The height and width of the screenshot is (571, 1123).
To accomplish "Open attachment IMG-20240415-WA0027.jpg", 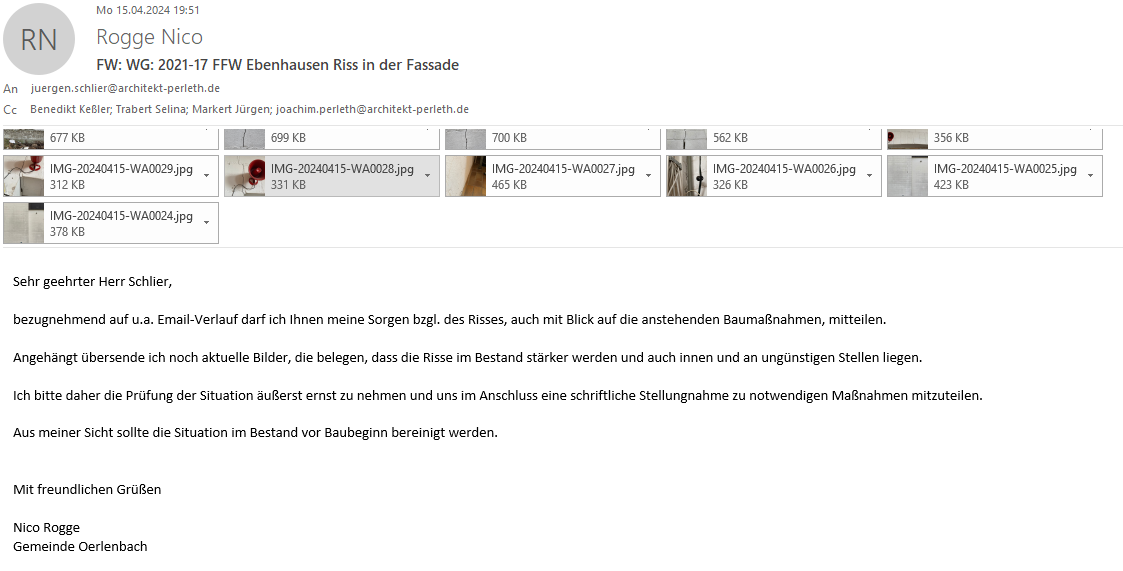I will (x=553, y=176).
